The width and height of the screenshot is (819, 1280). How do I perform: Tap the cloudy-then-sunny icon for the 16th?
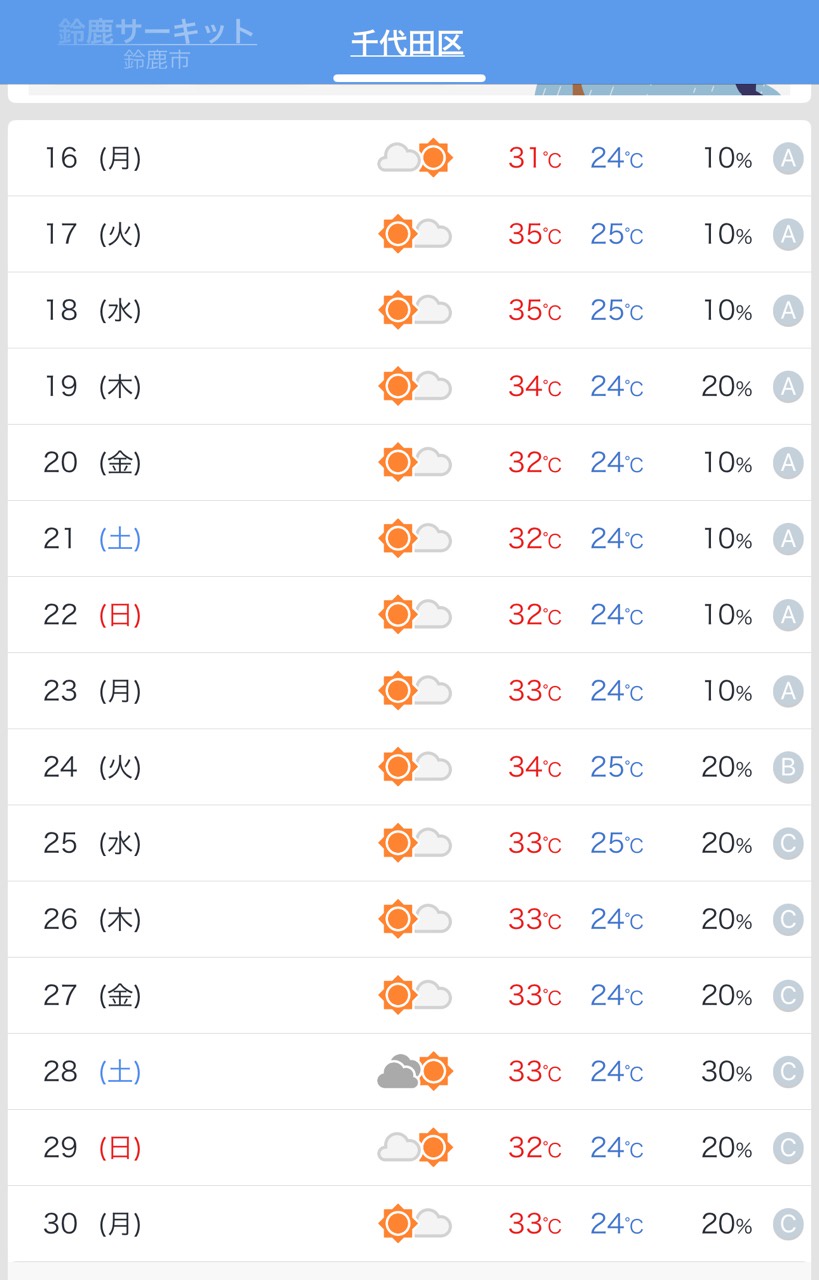point(415,158)
